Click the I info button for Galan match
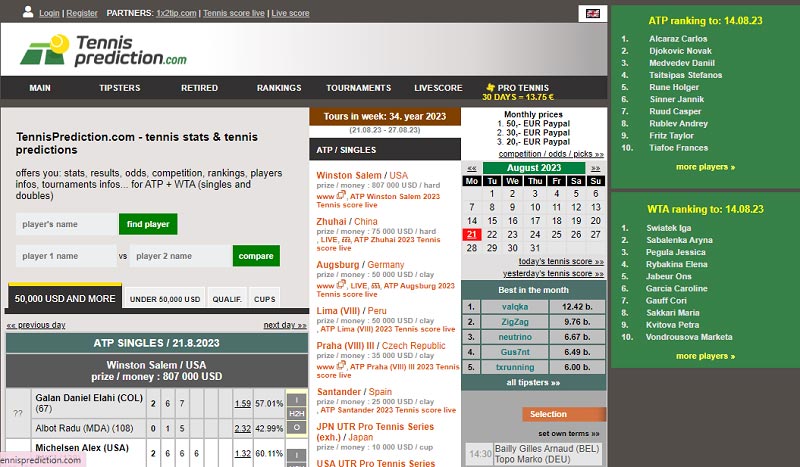The image size is (800, 467). point(296,400)
